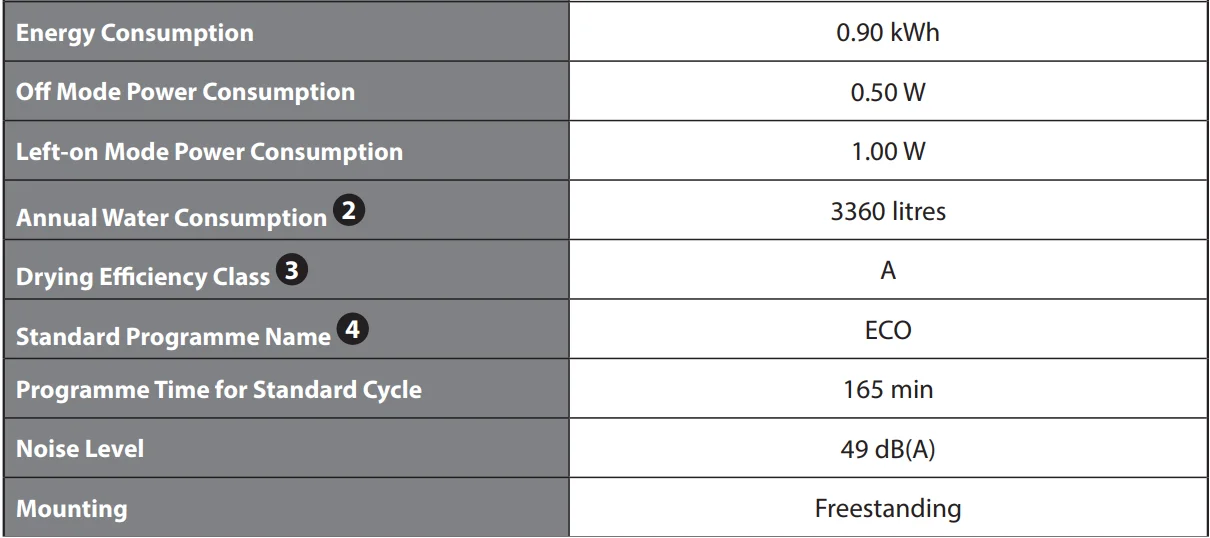Viewport: 1210px width, 538px height.
Task: Click the 49 dB(A) value
Action: tap(888, 449)
